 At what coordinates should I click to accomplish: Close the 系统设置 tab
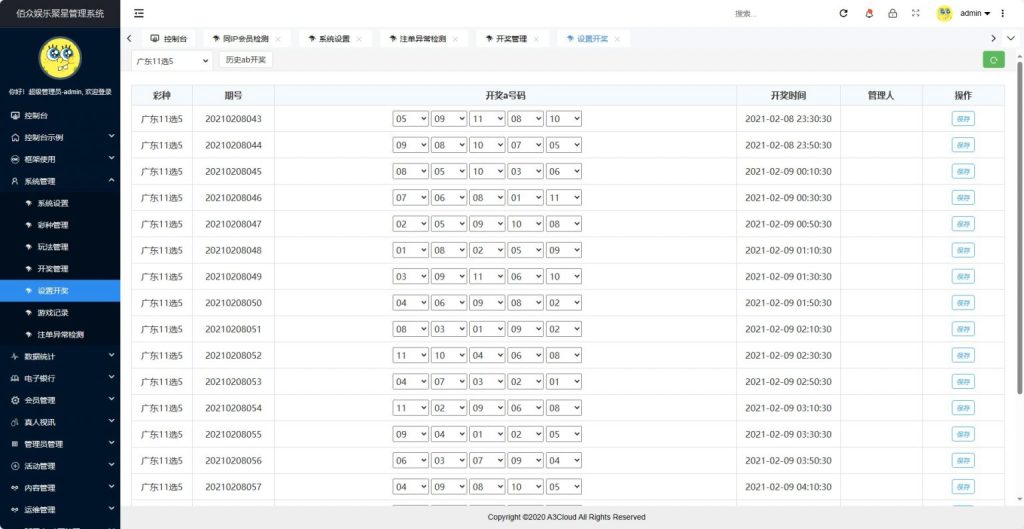coord(362,39)
